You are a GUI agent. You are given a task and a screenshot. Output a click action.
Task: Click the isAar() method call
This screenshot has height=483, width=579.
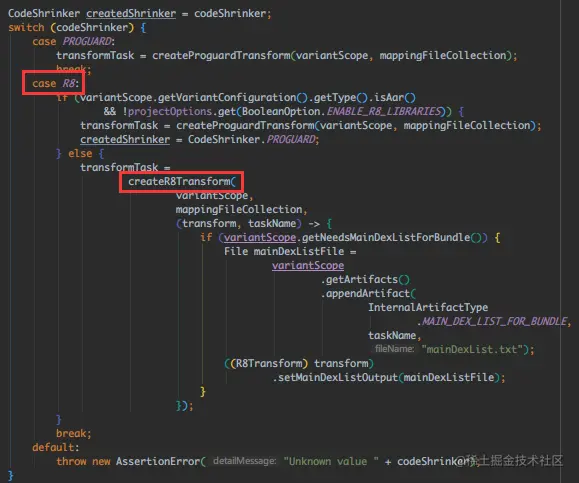click(395, 97)
